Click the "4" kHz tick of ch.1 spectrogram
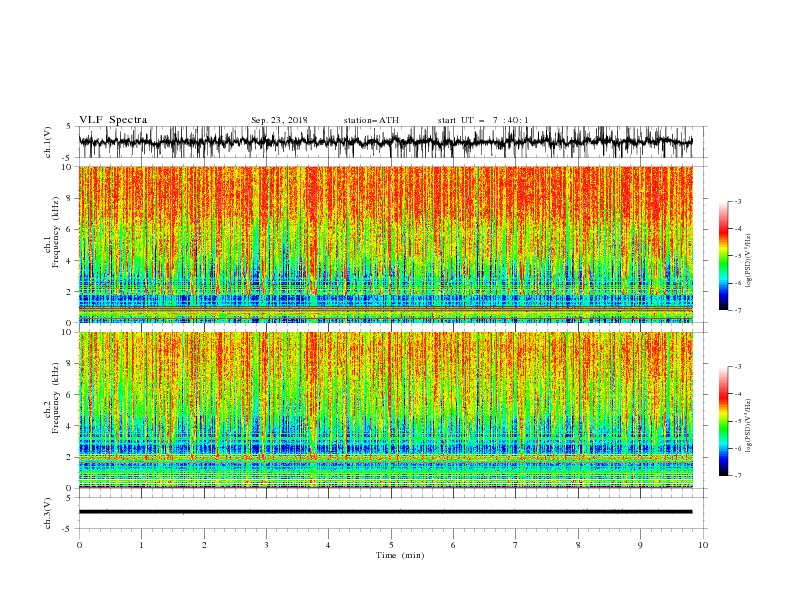The image size is (792, 612). coord(70,261)
